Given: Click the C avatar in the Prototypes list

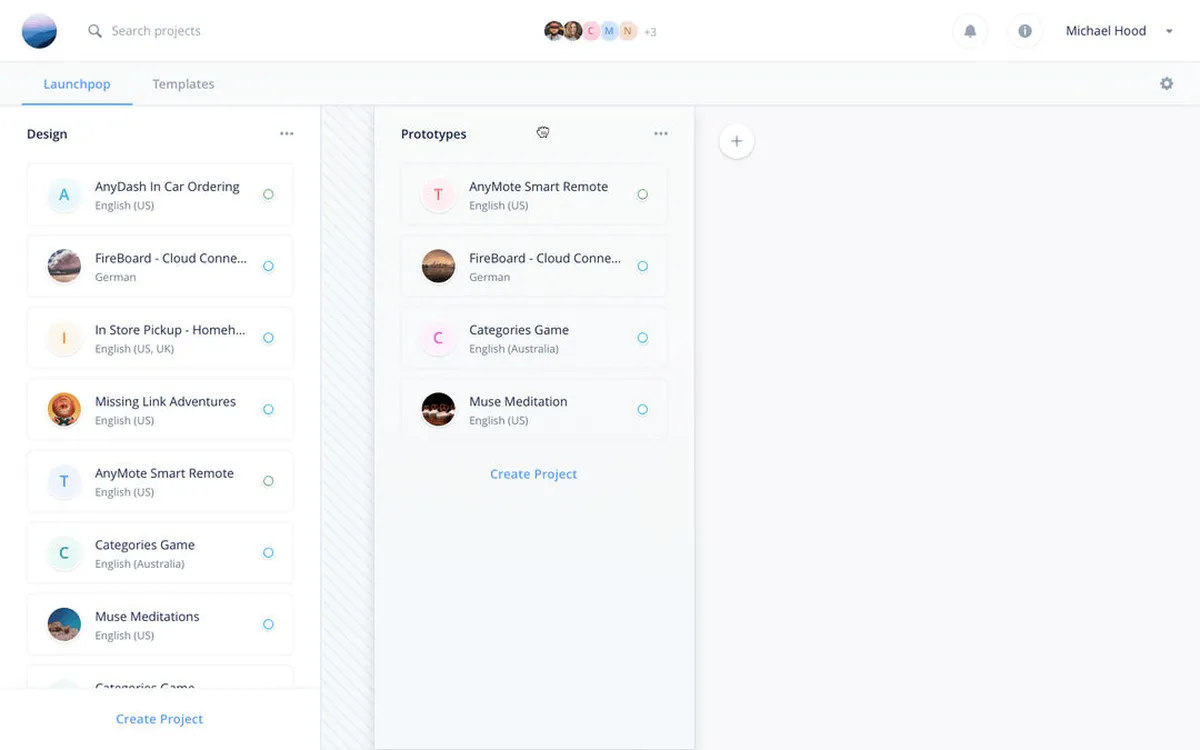Looking at the screenshot, I should coord(438,338).
